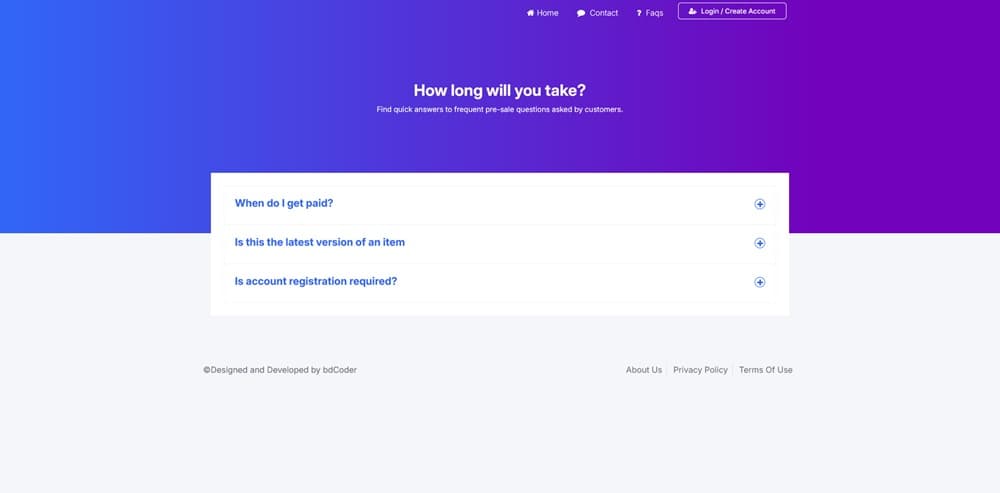The image size is (1000, 493).
Task: Click the house icon beside Home
Action: point(531,13)
